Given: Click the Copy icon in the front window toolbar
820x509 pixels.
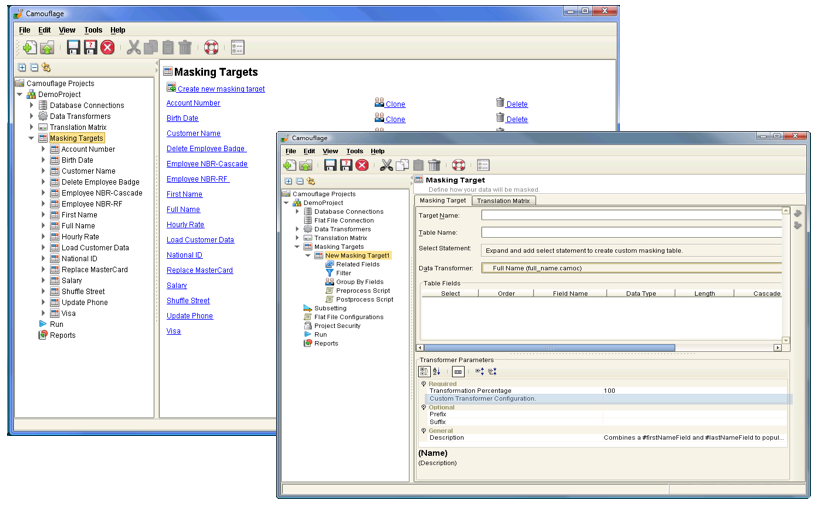Looking at the screenshot, I should pyautogui.click(x=402, y=165).
